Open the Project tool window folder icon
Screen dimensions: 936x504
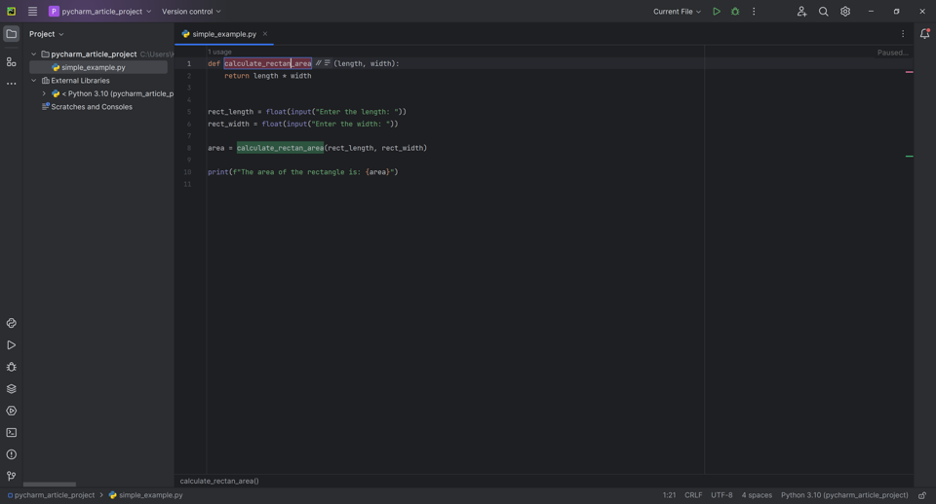point(11,34)
